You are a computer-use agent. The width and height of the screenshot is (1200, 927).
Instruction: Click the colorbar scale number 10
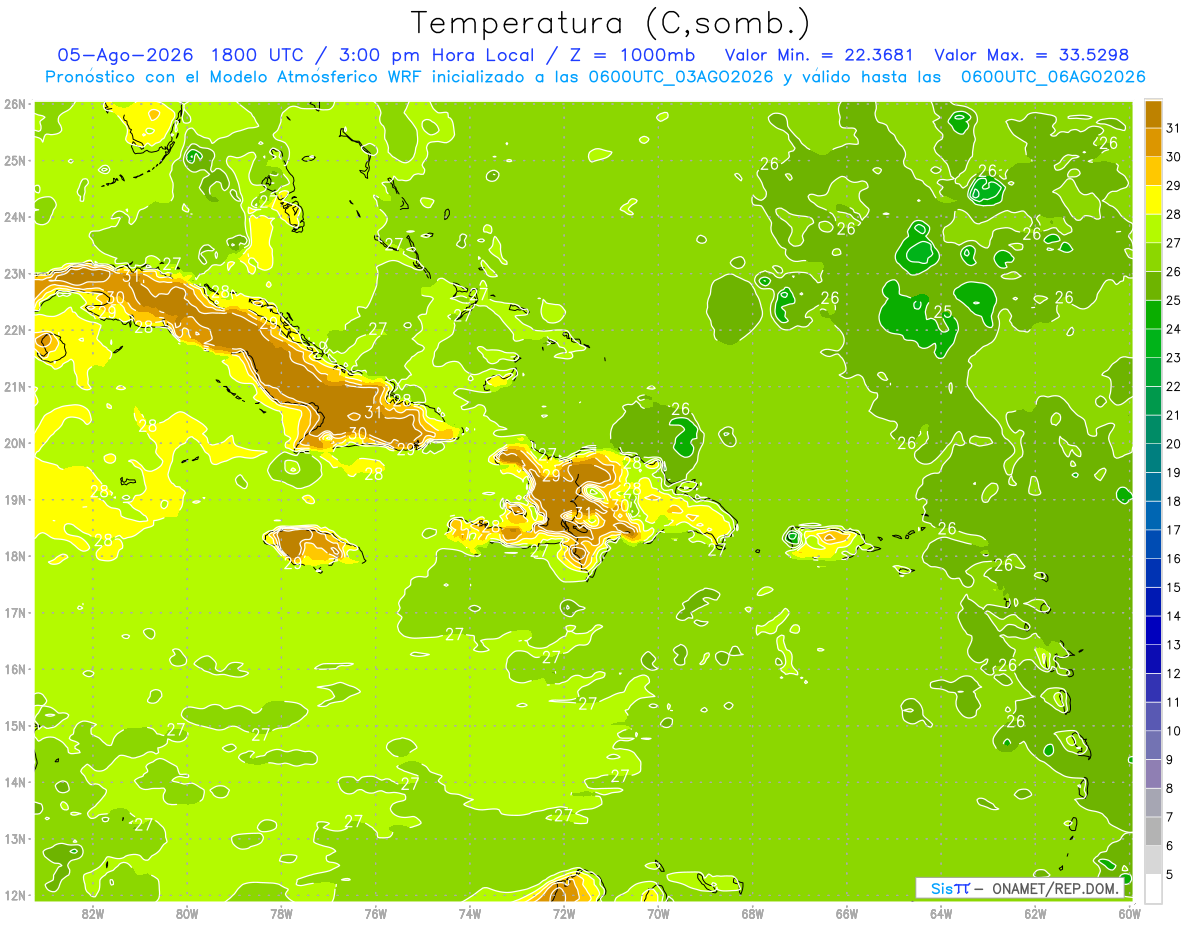(1173, 731)
